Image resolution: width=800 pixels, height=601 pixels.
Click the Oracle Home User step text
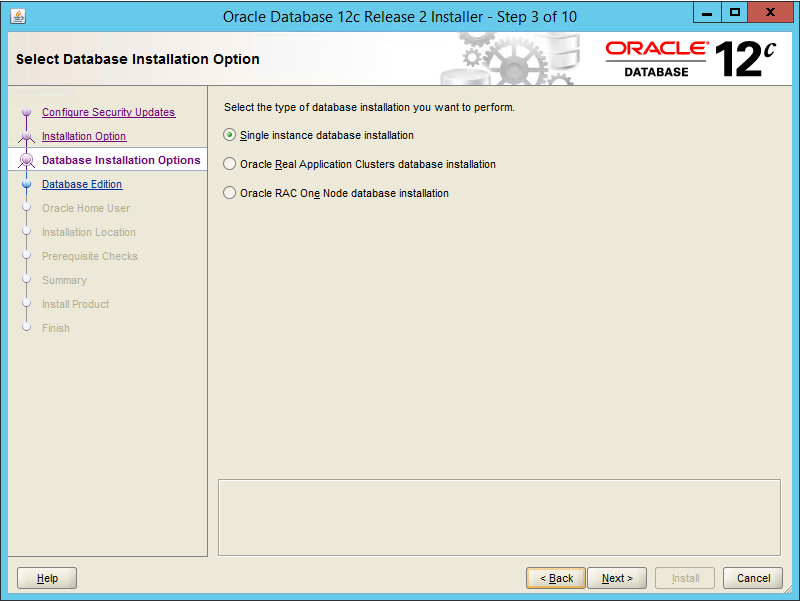pyautogui.click(x=86, y=208)
